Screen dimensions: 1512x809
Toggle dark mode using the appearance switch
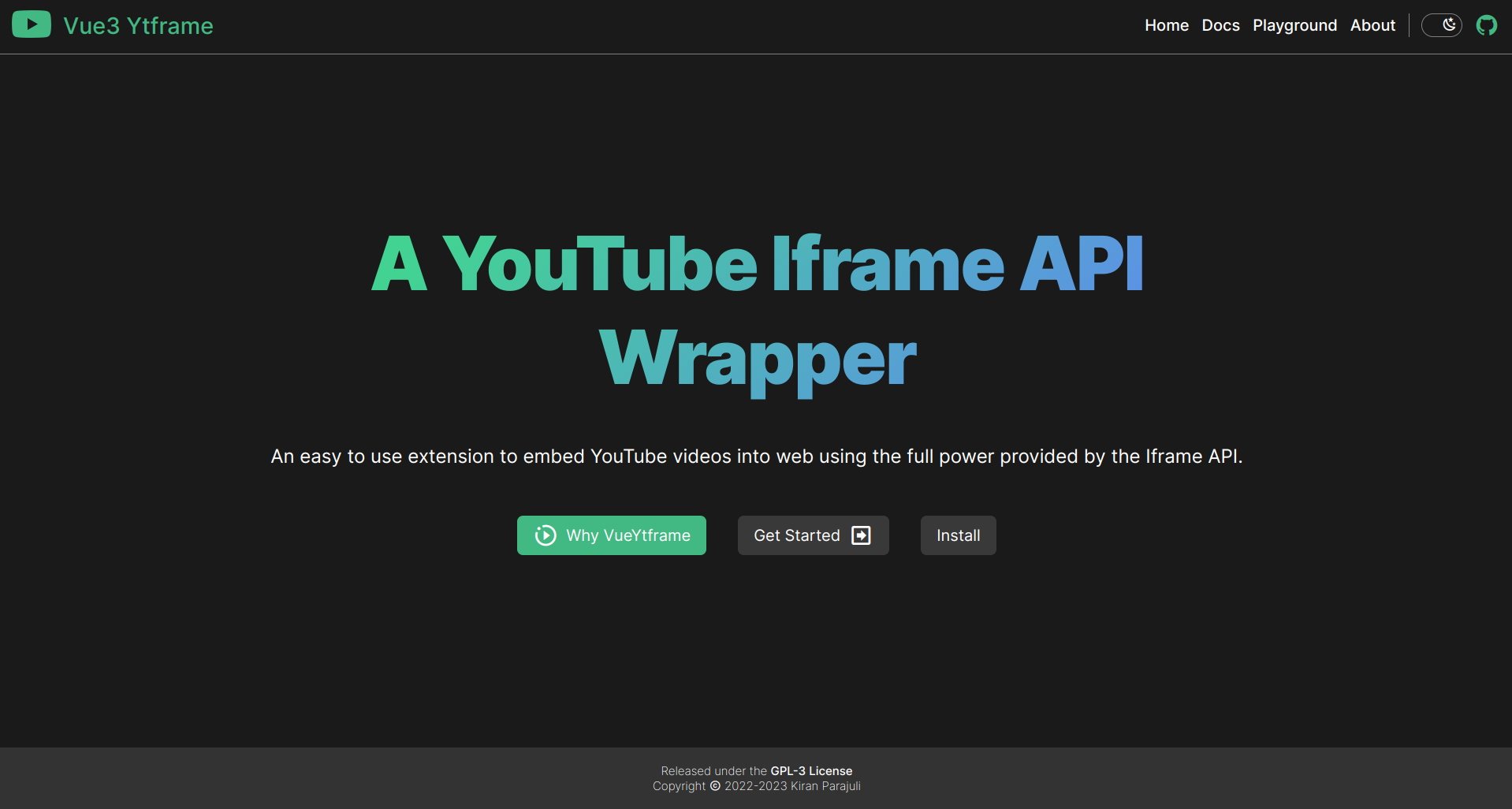click(1442, 24)
